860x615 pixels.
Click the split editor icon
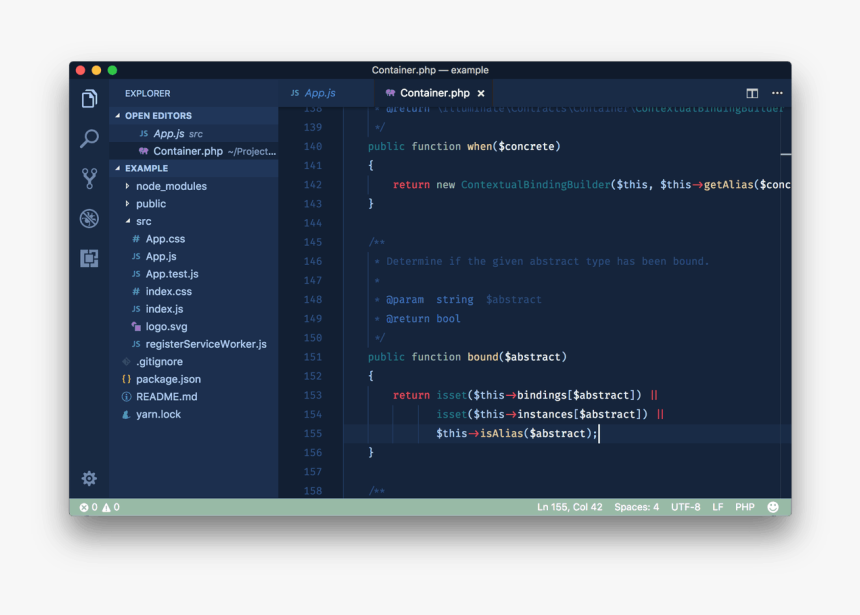[x=752, y=93]
